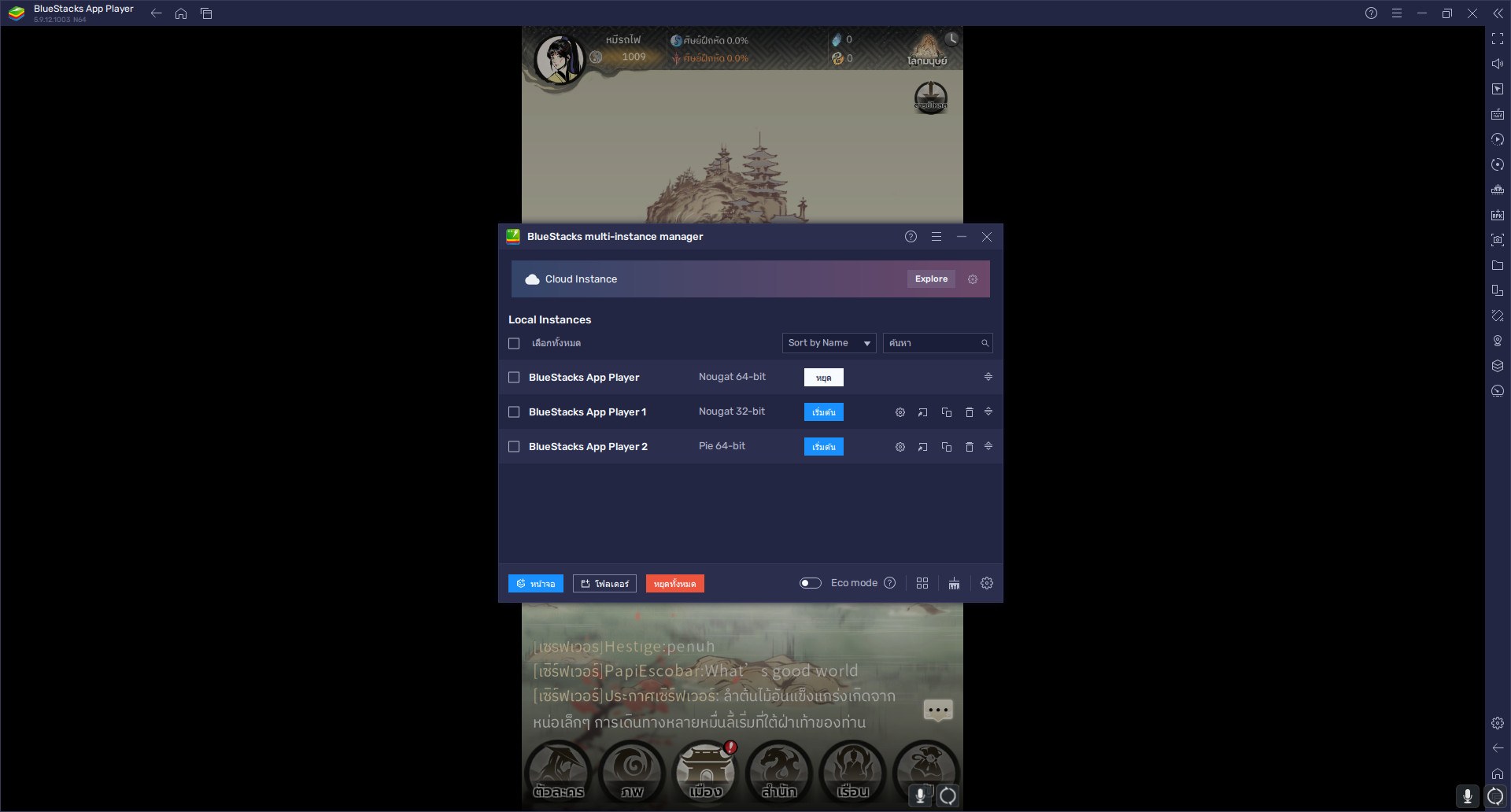
Task: Start BlueStacks App Player 1 instance
Action: (824, 412)
